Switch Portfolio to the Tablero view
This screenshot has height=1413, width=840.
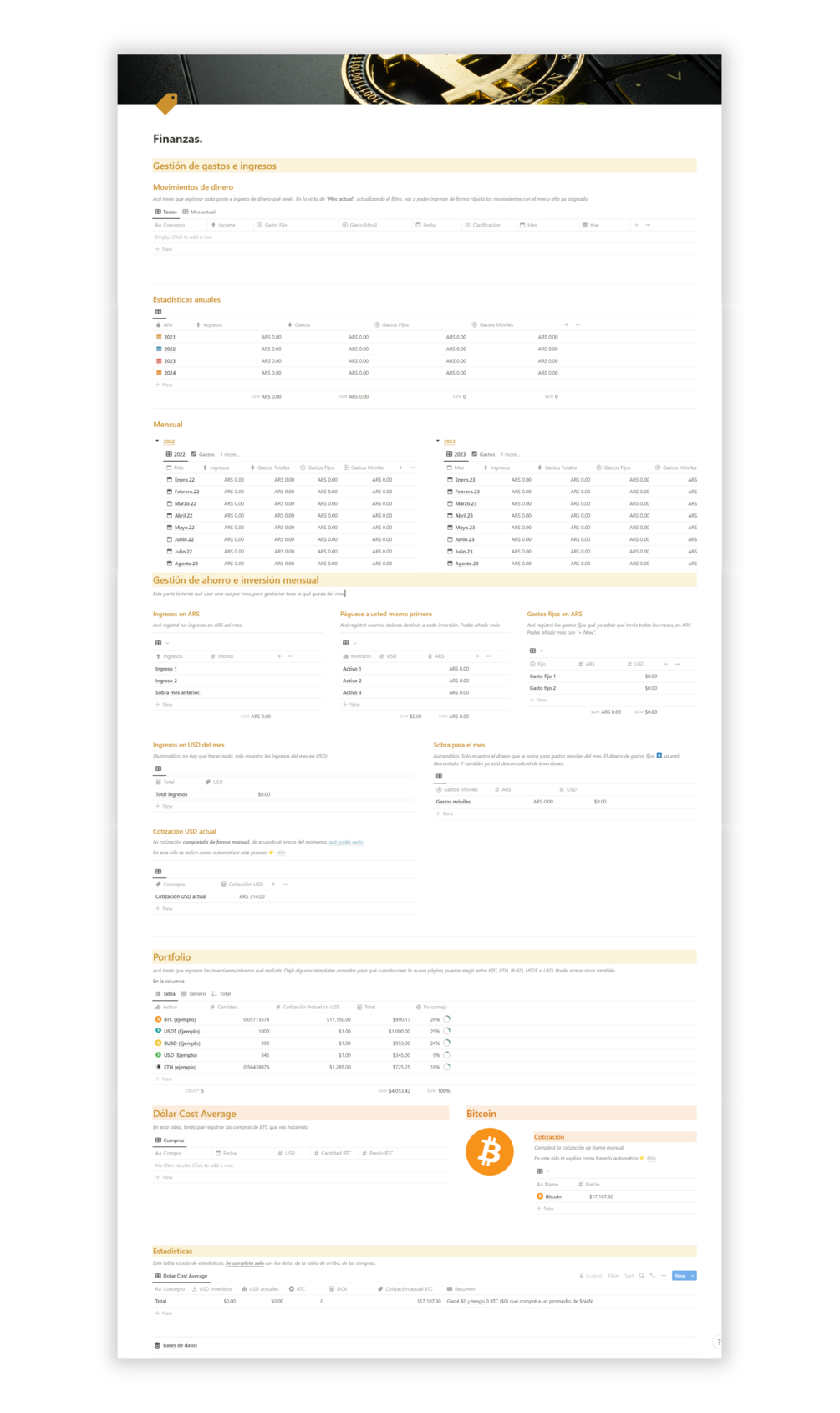click(193, 993)
